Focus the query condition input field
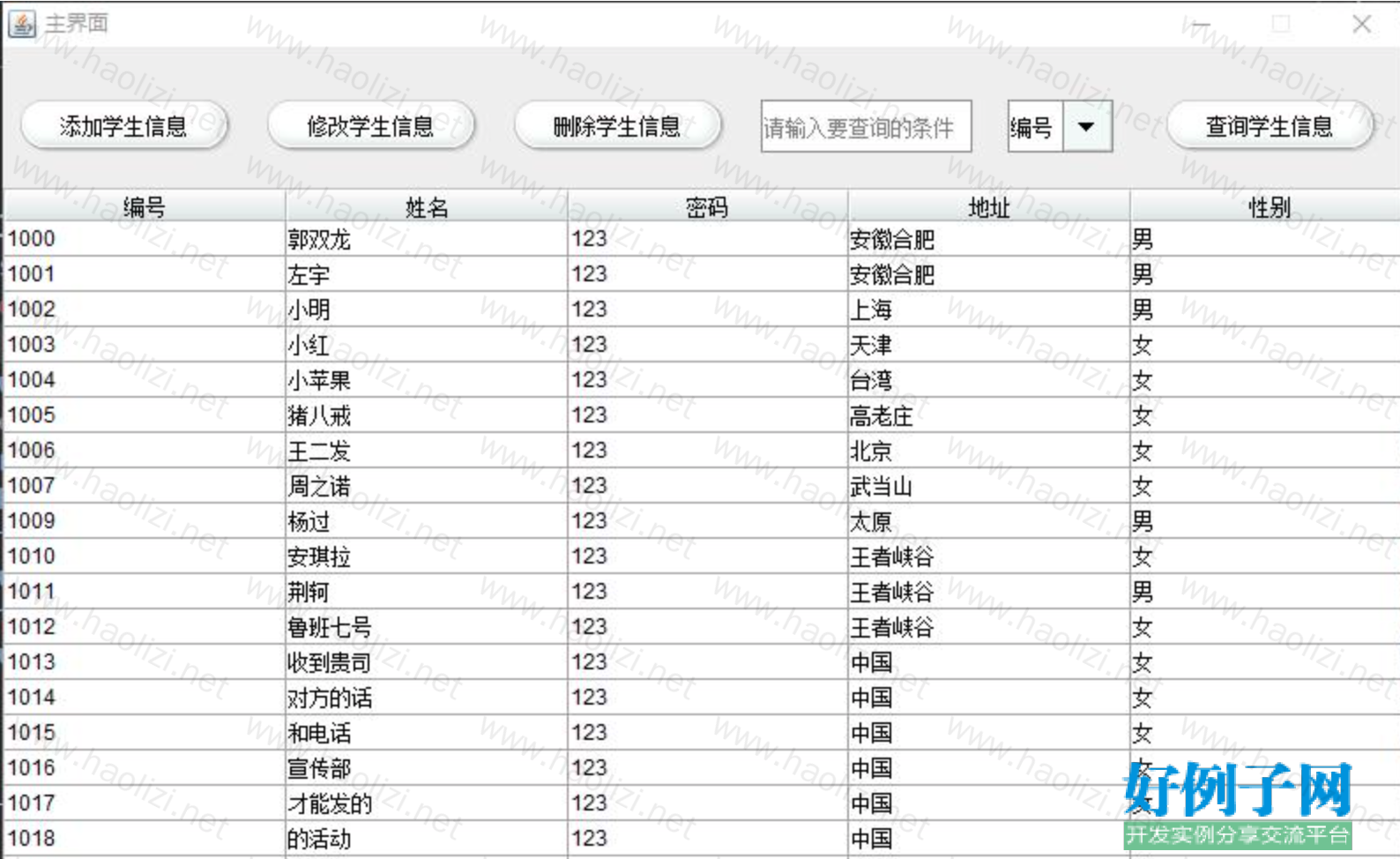 866,127
